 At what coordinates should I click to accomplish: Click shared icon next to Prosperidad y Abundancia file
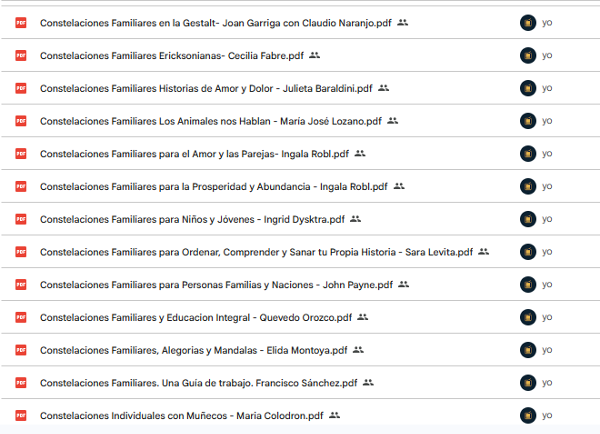click(399, 186)
